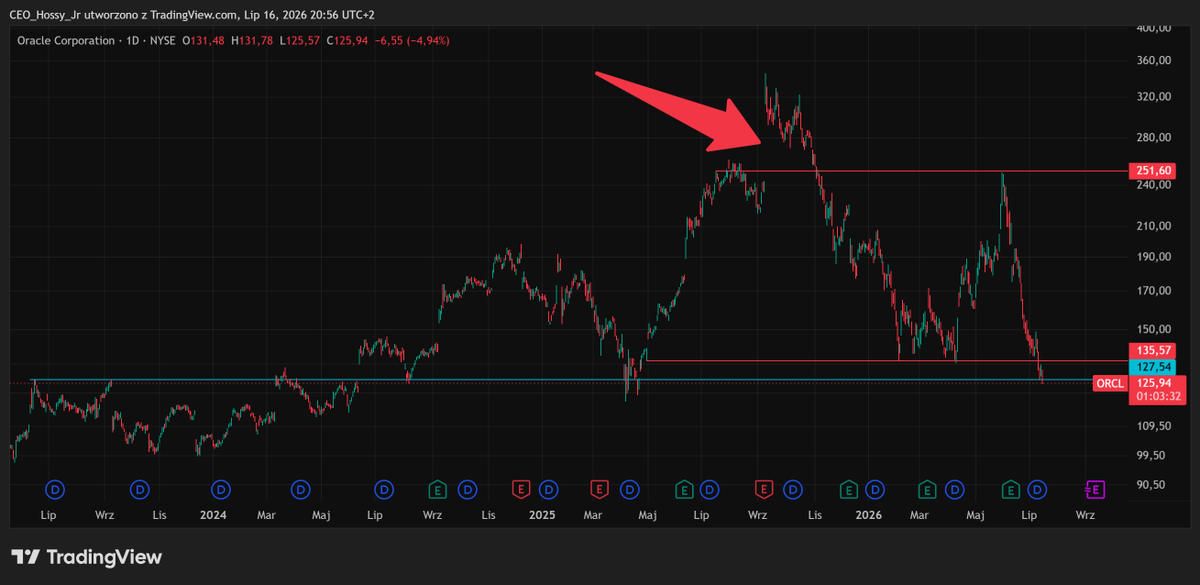The image size is (1200, 585).
Task: Open the purple upcoming earnings E marker
Action: point(1095,489)
